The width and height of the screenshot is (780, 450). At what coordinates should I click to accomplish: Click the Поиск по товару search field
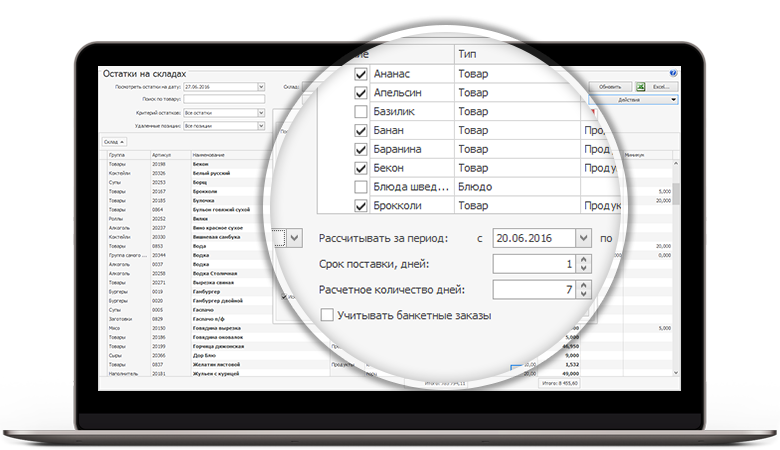[x=231, y=100]
